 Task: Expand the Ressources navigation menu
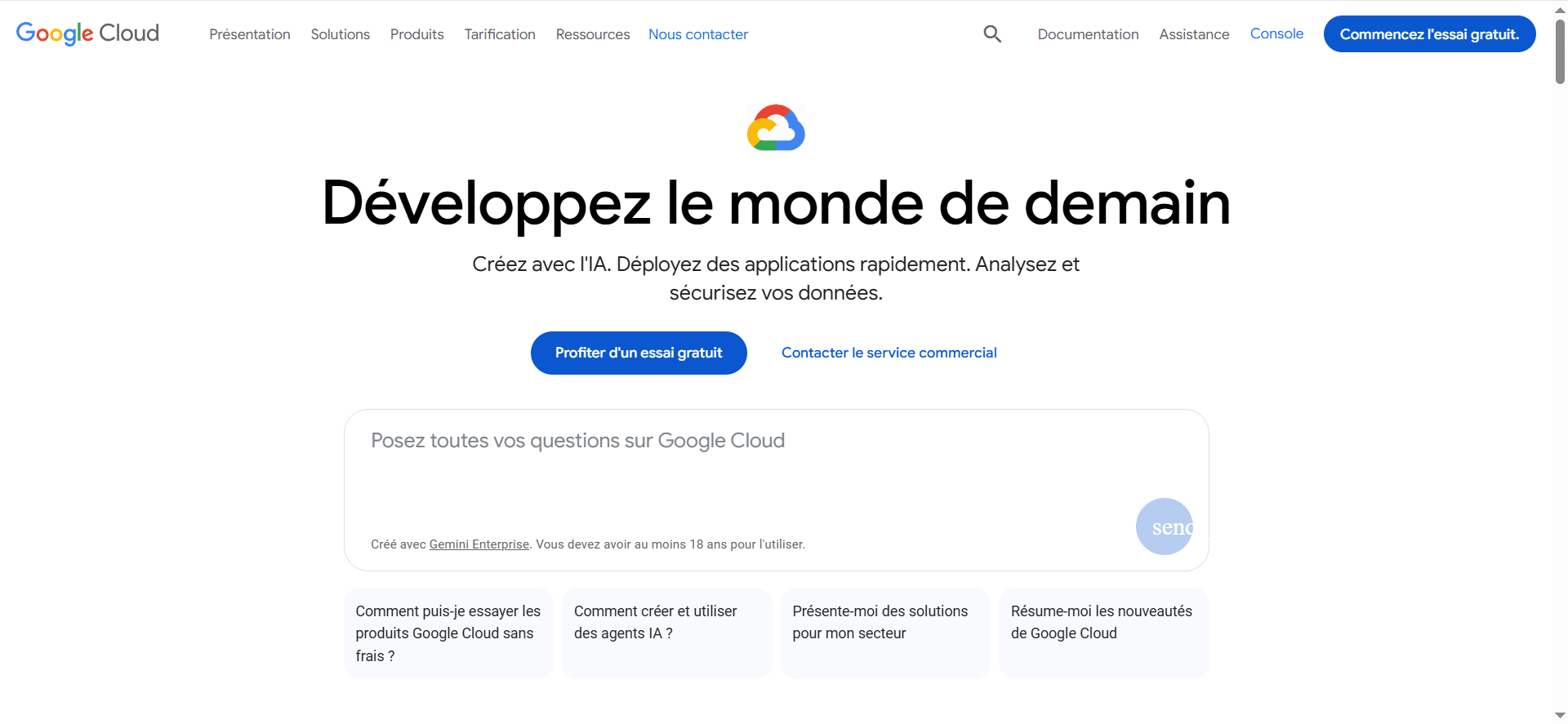pos(593,34)
